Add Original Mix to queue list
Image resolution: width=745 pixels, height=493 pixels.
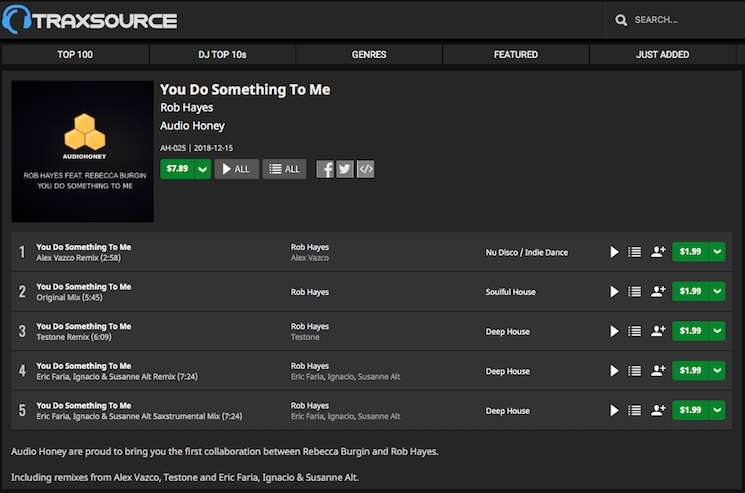point(634,292)
